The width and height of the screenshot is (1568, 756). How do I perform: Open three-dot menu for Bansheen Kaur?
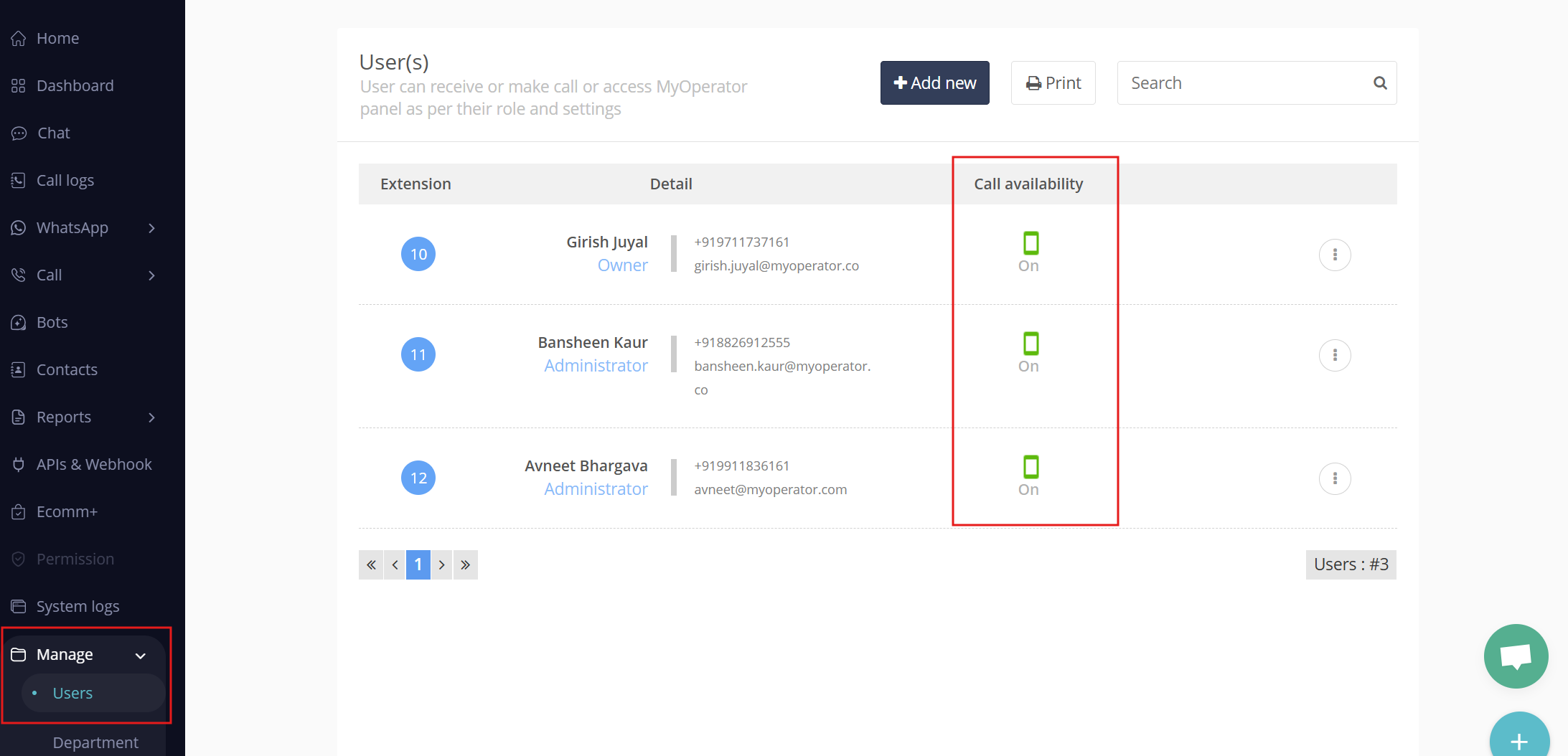coord(1334,355)
